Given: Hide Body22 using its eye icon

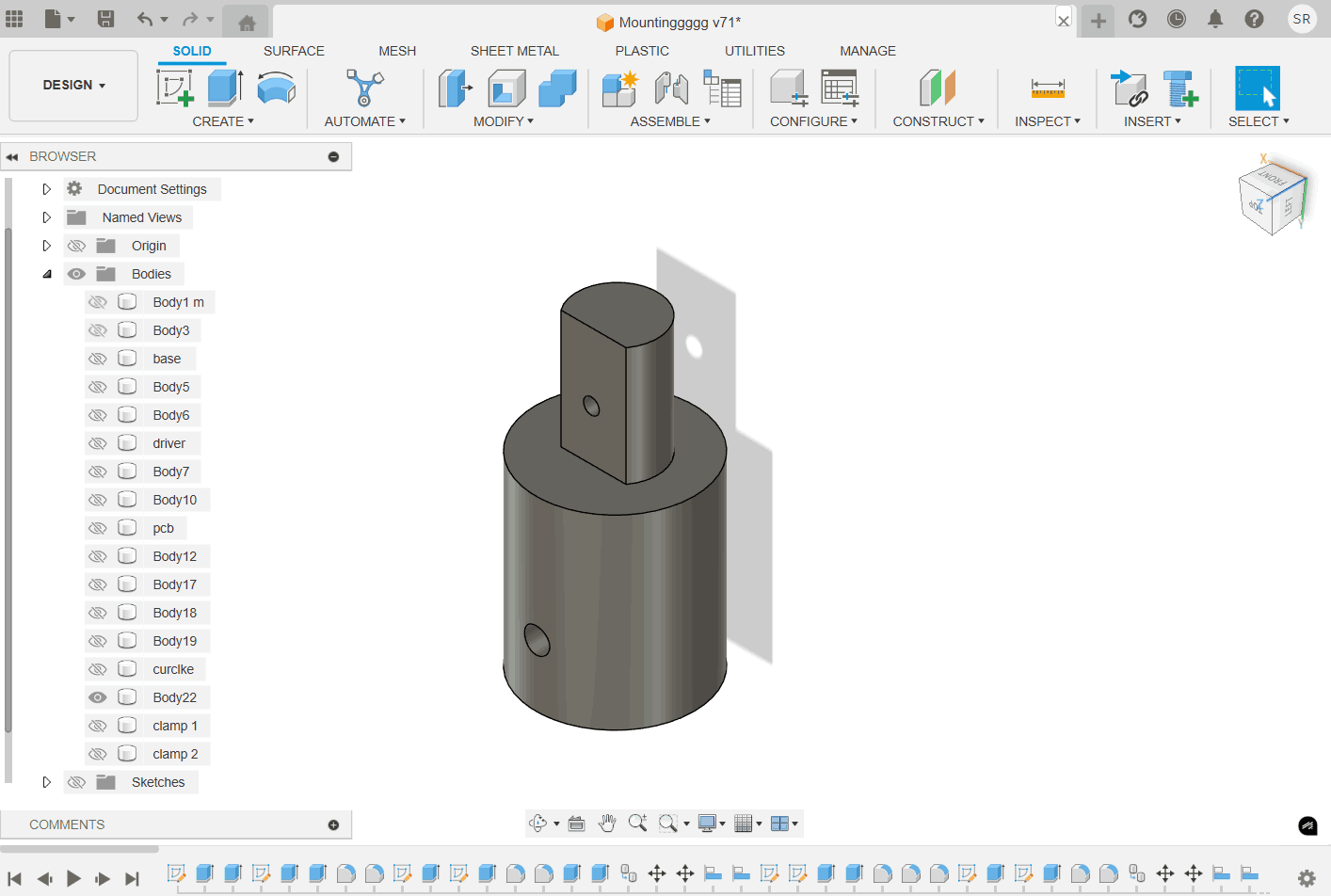Looking at the screenshot, I should 97,697.
